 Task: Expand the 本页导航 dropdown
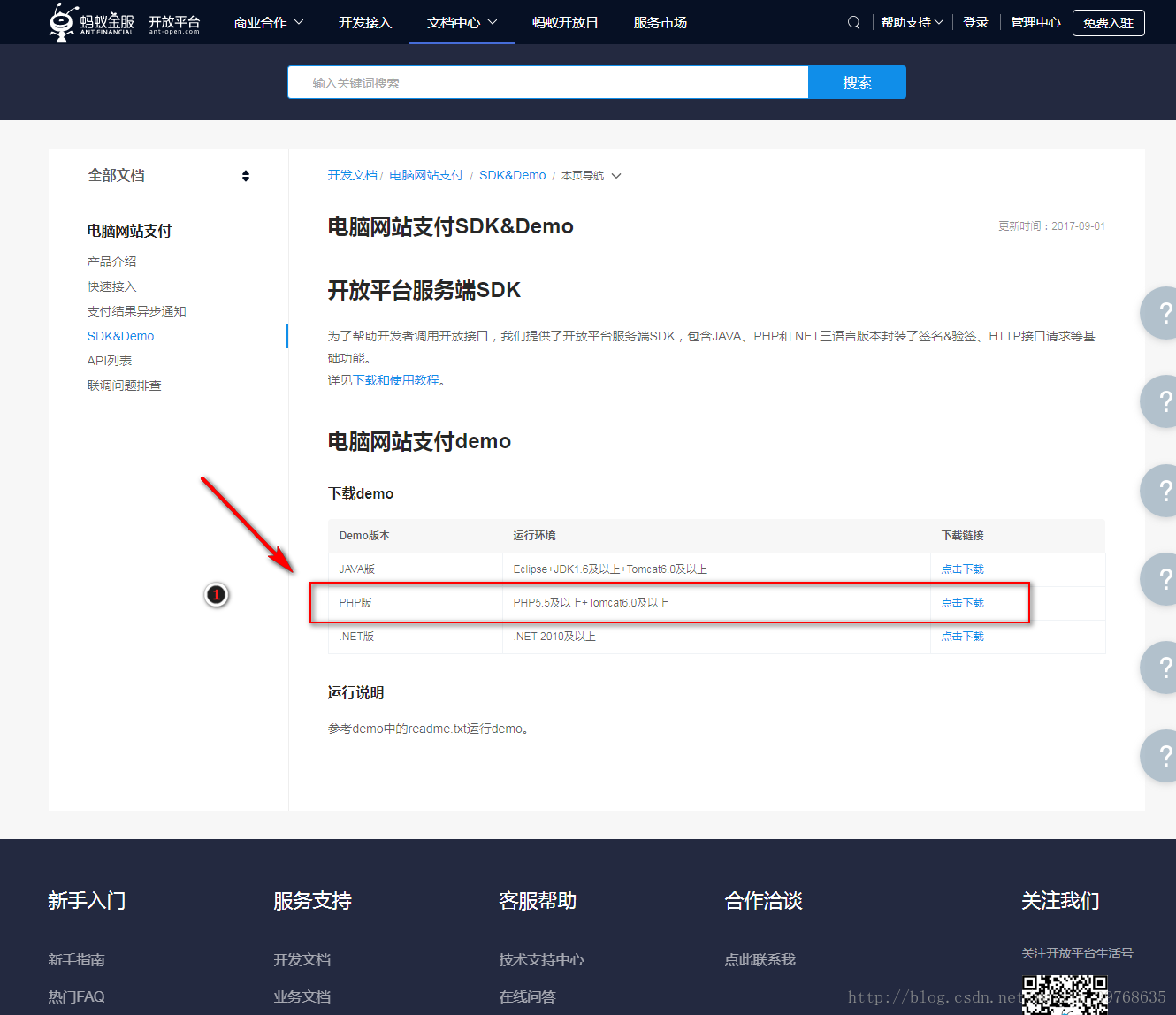(x=592, y=176)
